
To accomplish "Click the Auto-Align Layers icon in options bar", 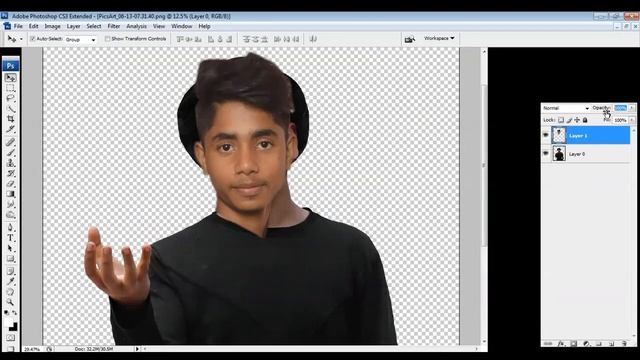I will coord(313,39).
